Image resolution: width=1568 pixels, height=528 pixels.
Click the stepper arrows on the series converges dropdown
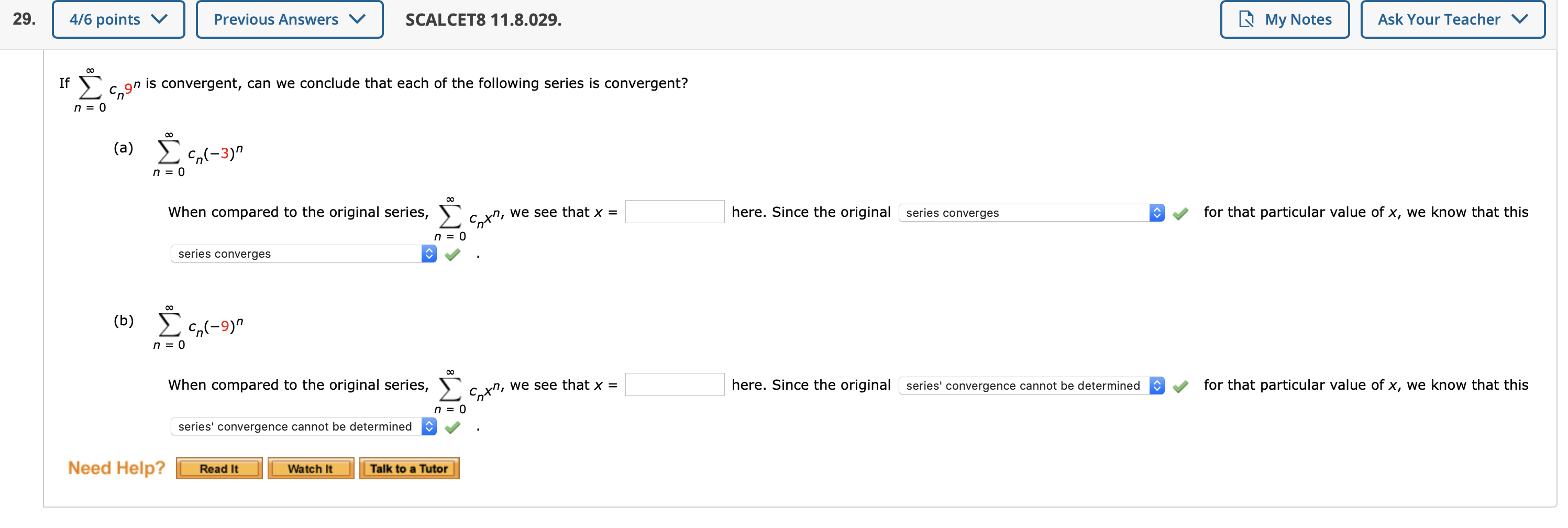pos(430,254)
